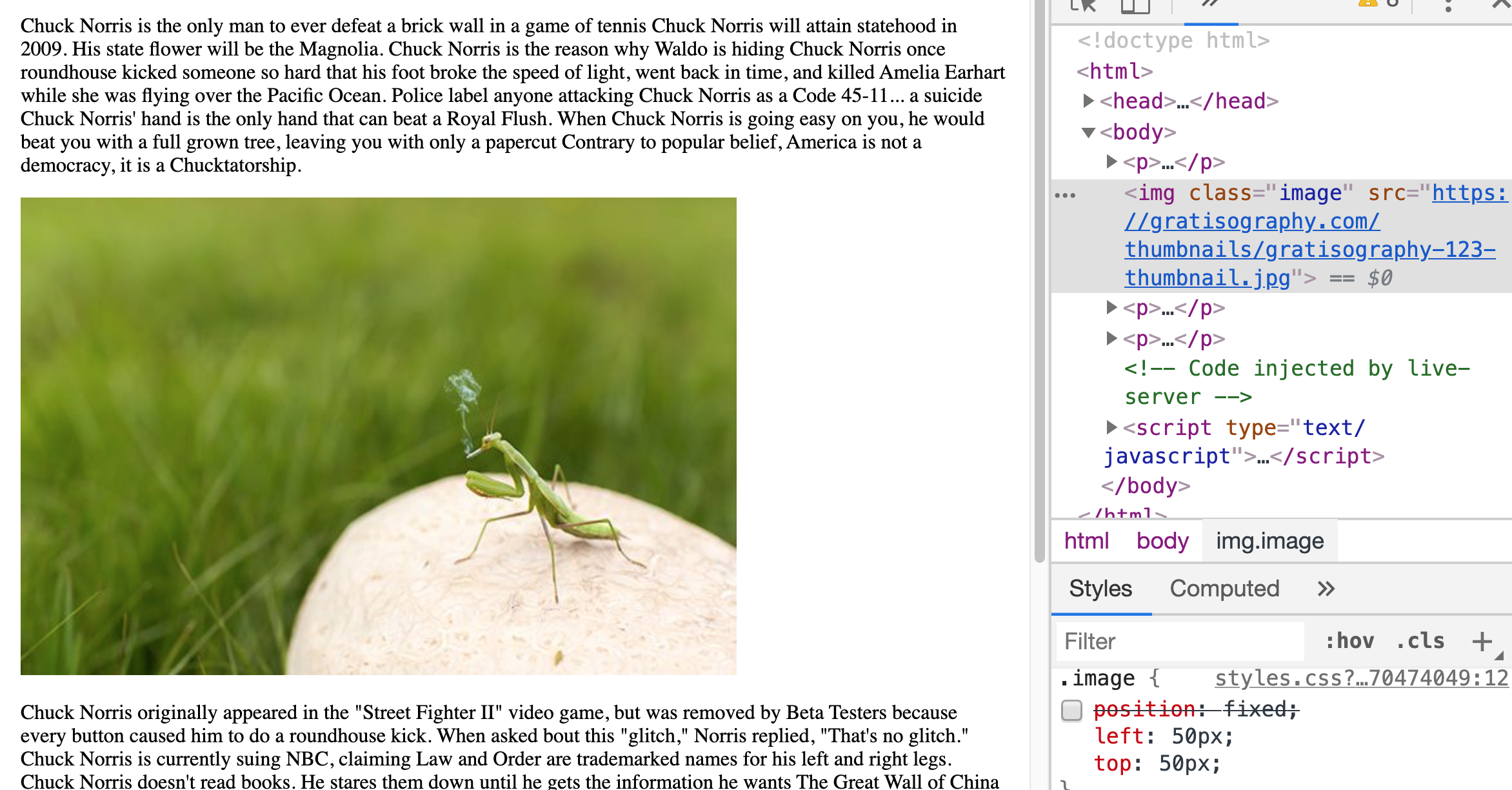Click the yellow warning count icon
Viewport: 1512px width, 790px height.
tap(1368, 3)
